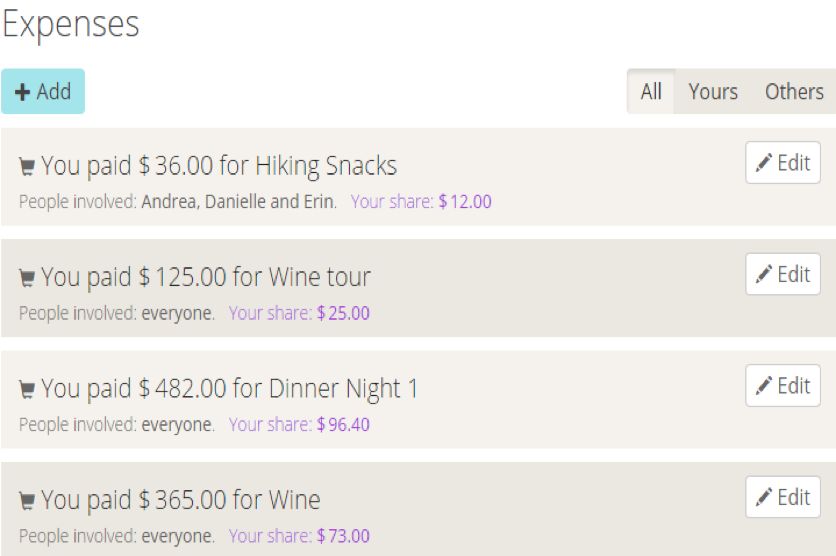Click the cart icon next to Wine tour
836x556 pixels.
click(27, 279)
